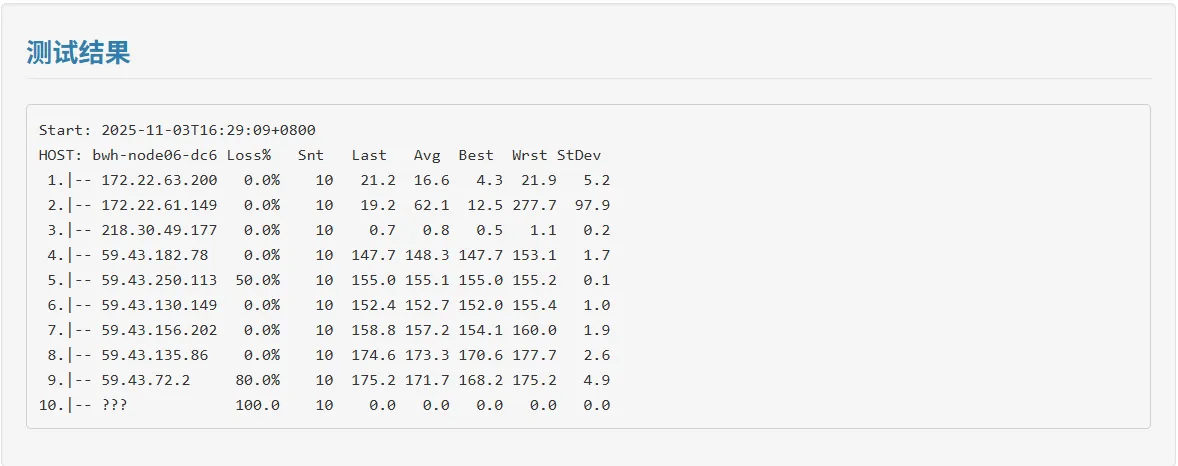The image size is (1178, 466).
Task: Click the 80.0% loss value
Action: [258, 380]
